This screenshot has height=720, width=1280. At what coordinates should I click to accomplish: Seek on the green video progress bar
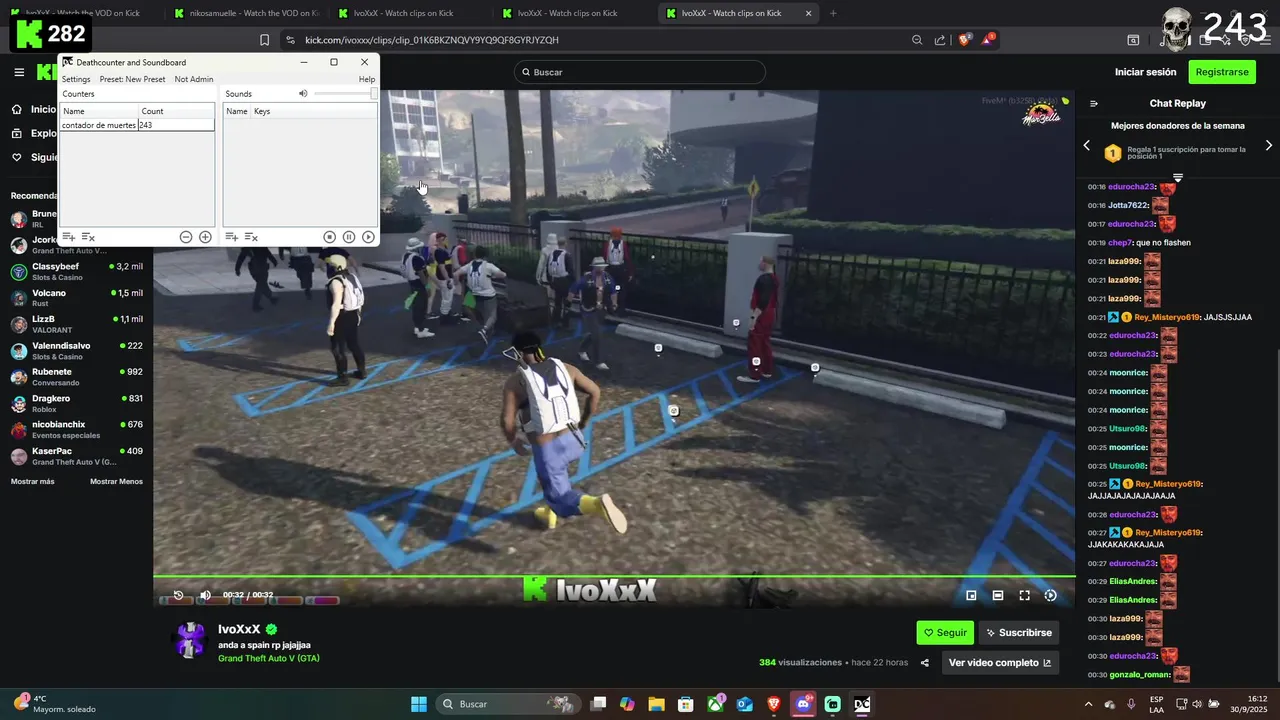pos(614,576)
